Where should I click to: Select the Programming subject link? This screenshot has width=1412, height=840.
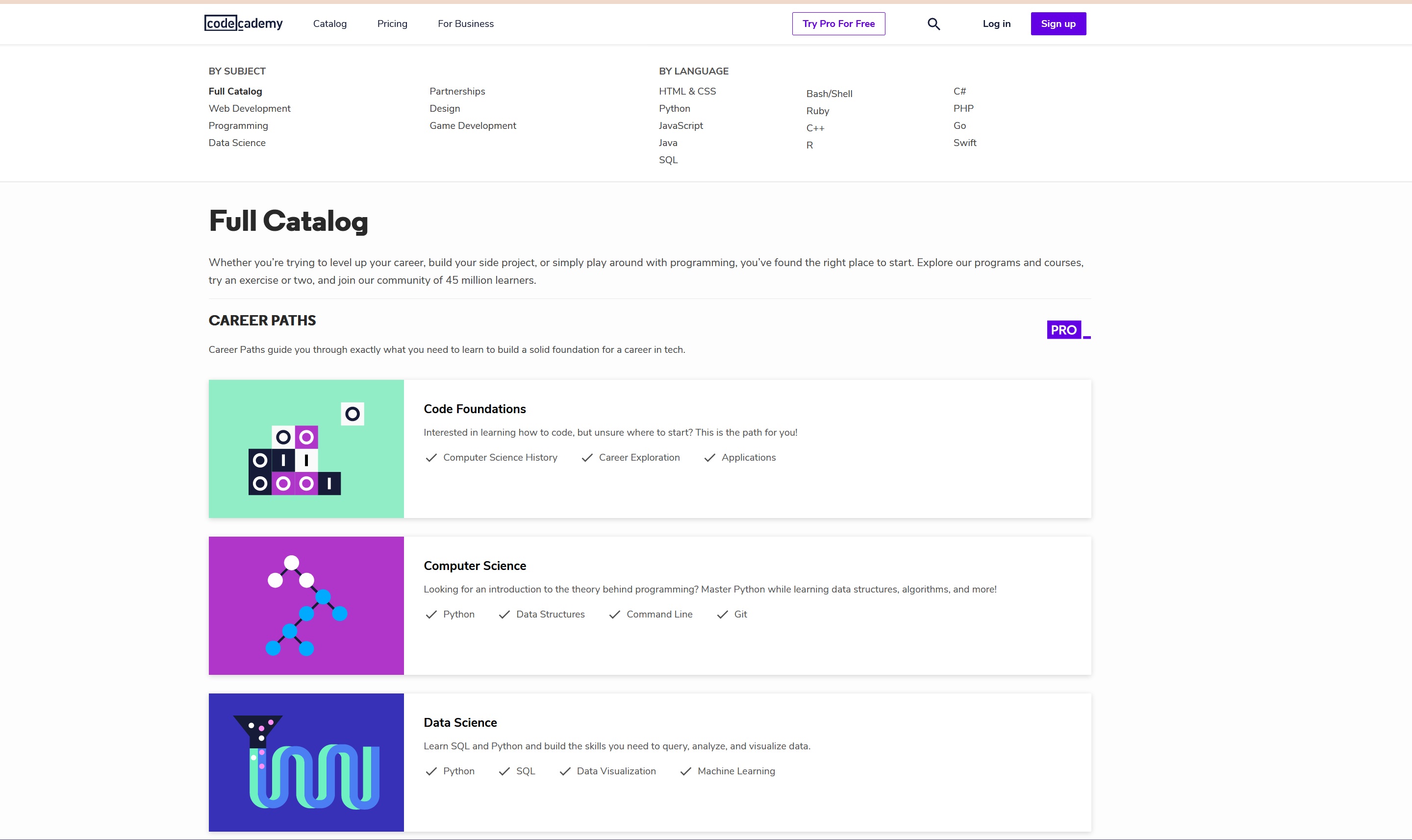pos(238,125)
